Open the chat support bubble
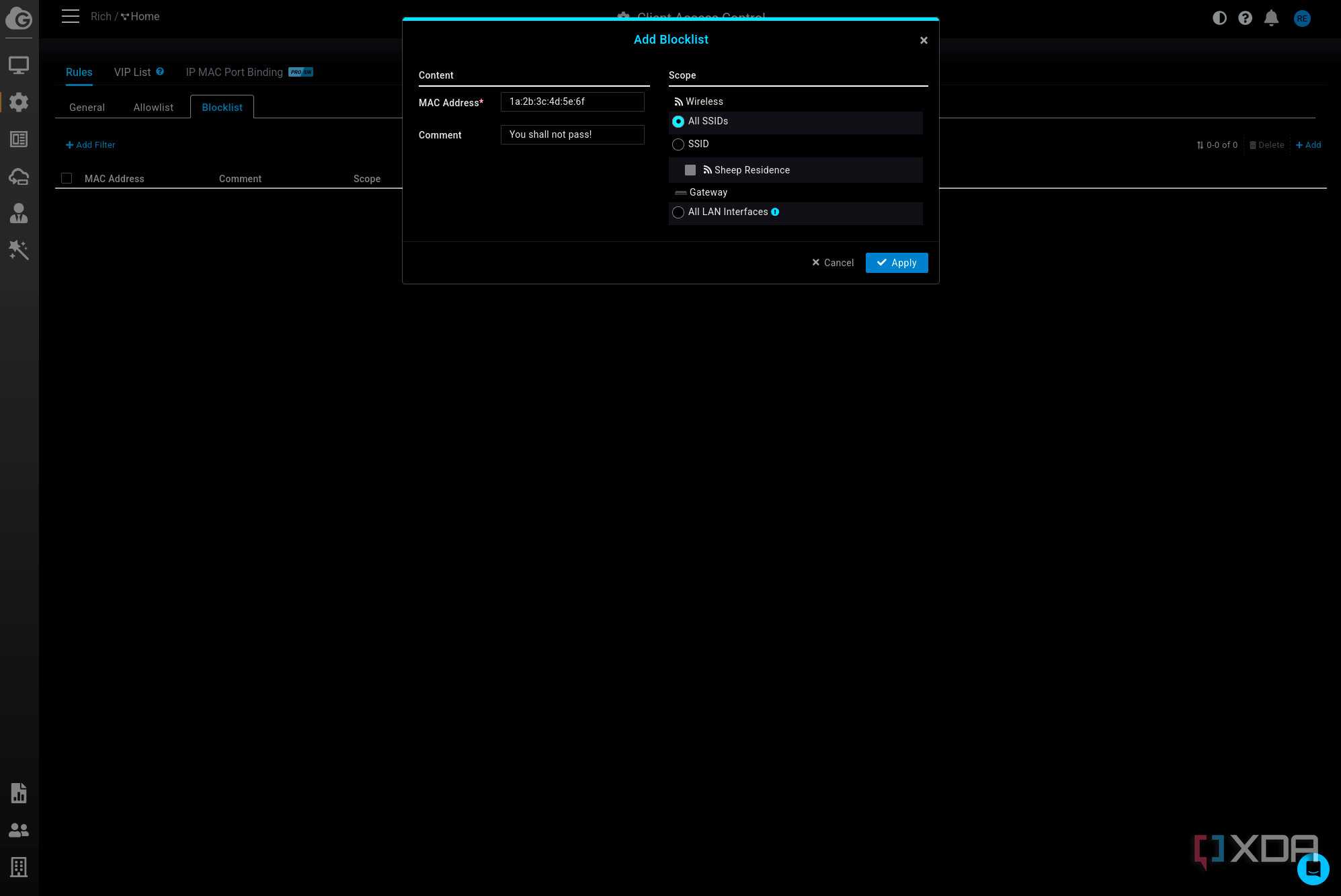Image resolution: width=1341 pixels, height=896 pixels. click(1313, 869)
